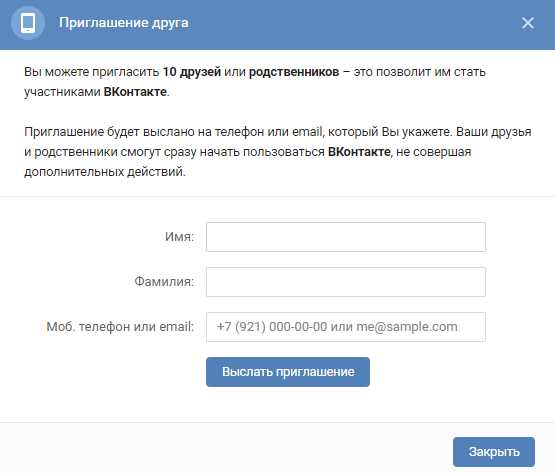Click the bold родственников word
555x473 pixels.
[294, 72]
